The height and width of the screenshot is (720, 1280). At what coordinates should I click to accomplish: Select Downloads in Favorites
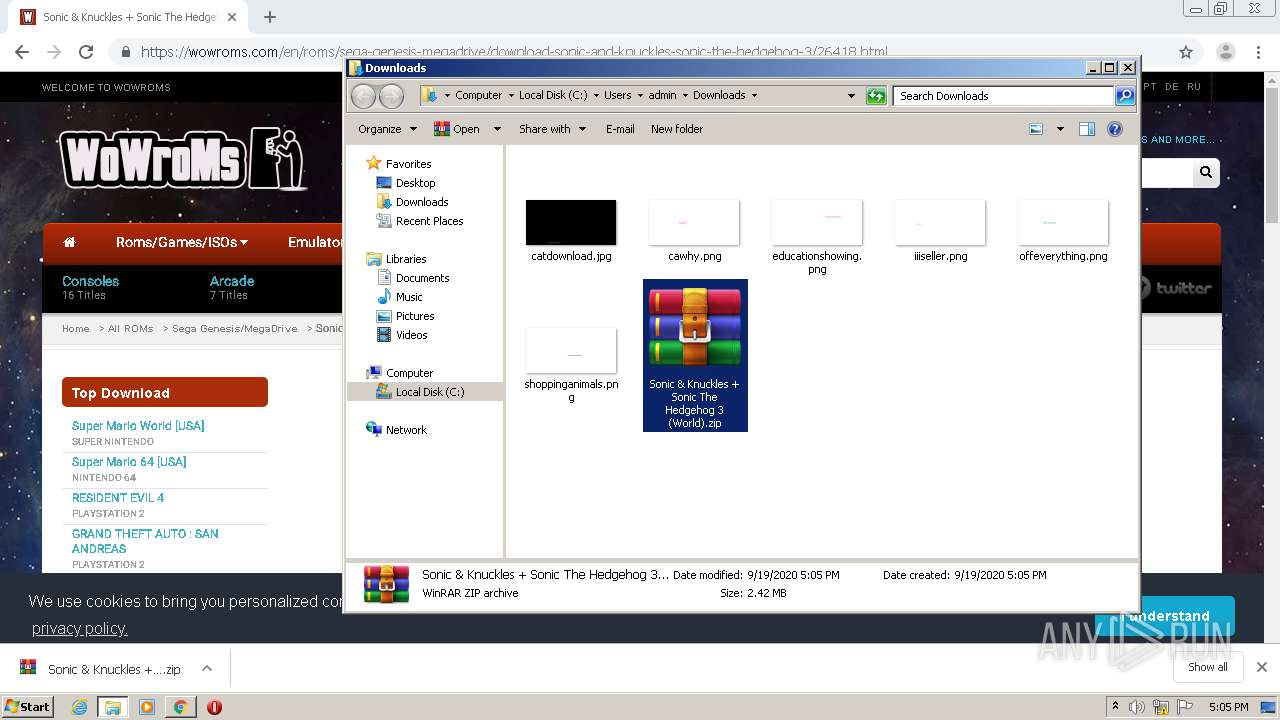pos(412,202)
